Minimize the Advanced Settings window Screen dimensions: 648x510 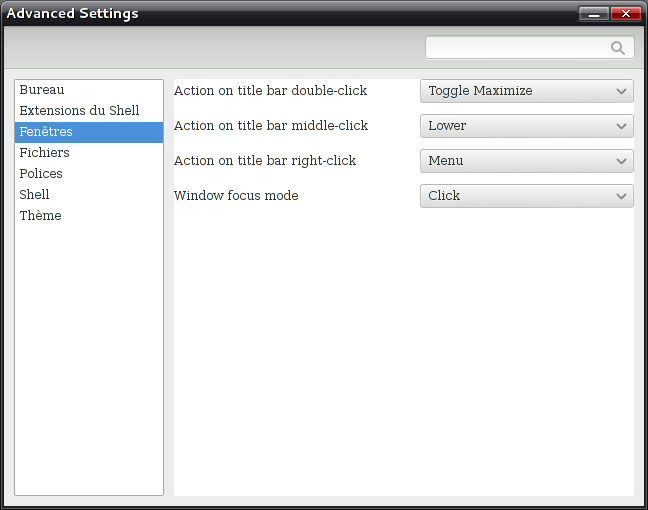pyautogui.click(x=594, y=14)
